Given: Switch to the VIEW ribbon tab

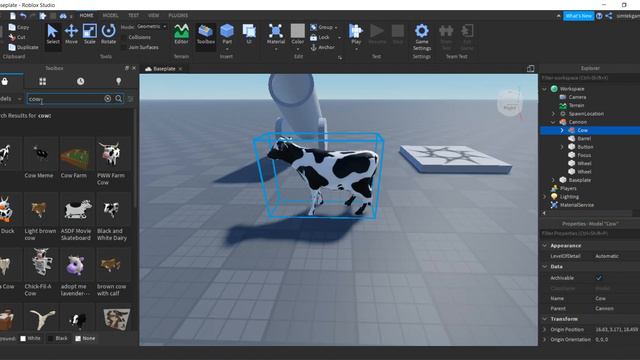Looking at the screenshot, I should [153, 16].
